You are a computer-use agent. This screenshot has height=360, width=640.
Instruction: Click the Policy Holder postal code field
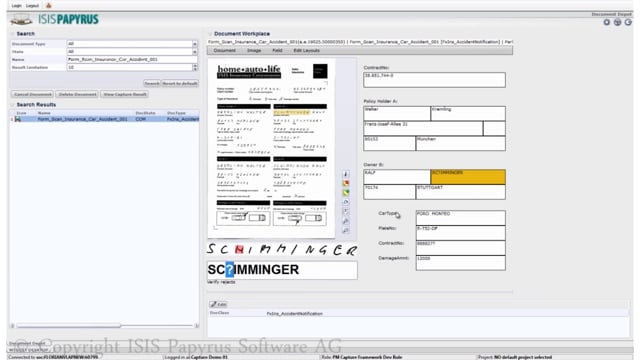coord(389,144)
